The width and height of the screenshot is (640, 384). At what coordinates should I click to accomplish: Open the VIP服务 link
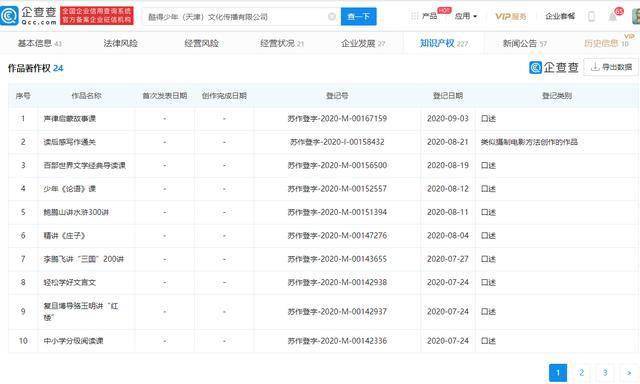tap(511, 16)
